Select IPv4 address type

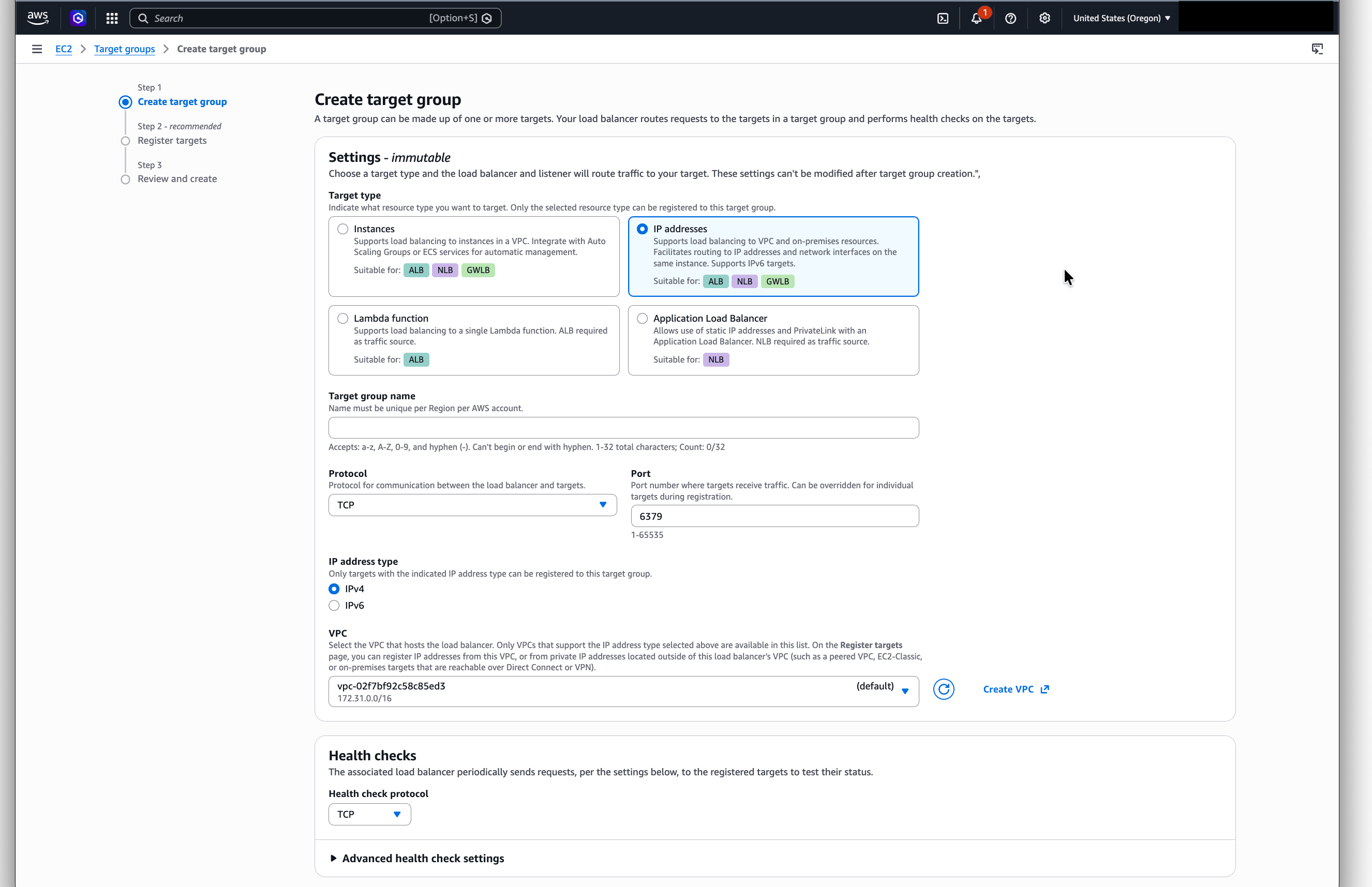pos(334,589)
